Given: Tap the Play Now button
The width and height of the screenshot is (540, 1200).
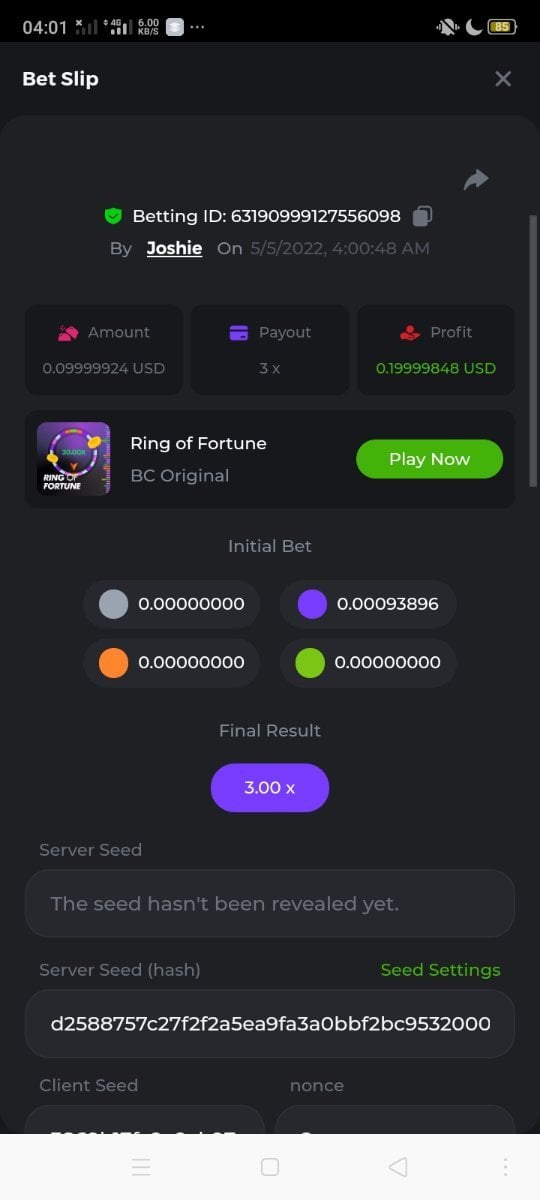Looking at the screenshot, I should coord(429,459).
